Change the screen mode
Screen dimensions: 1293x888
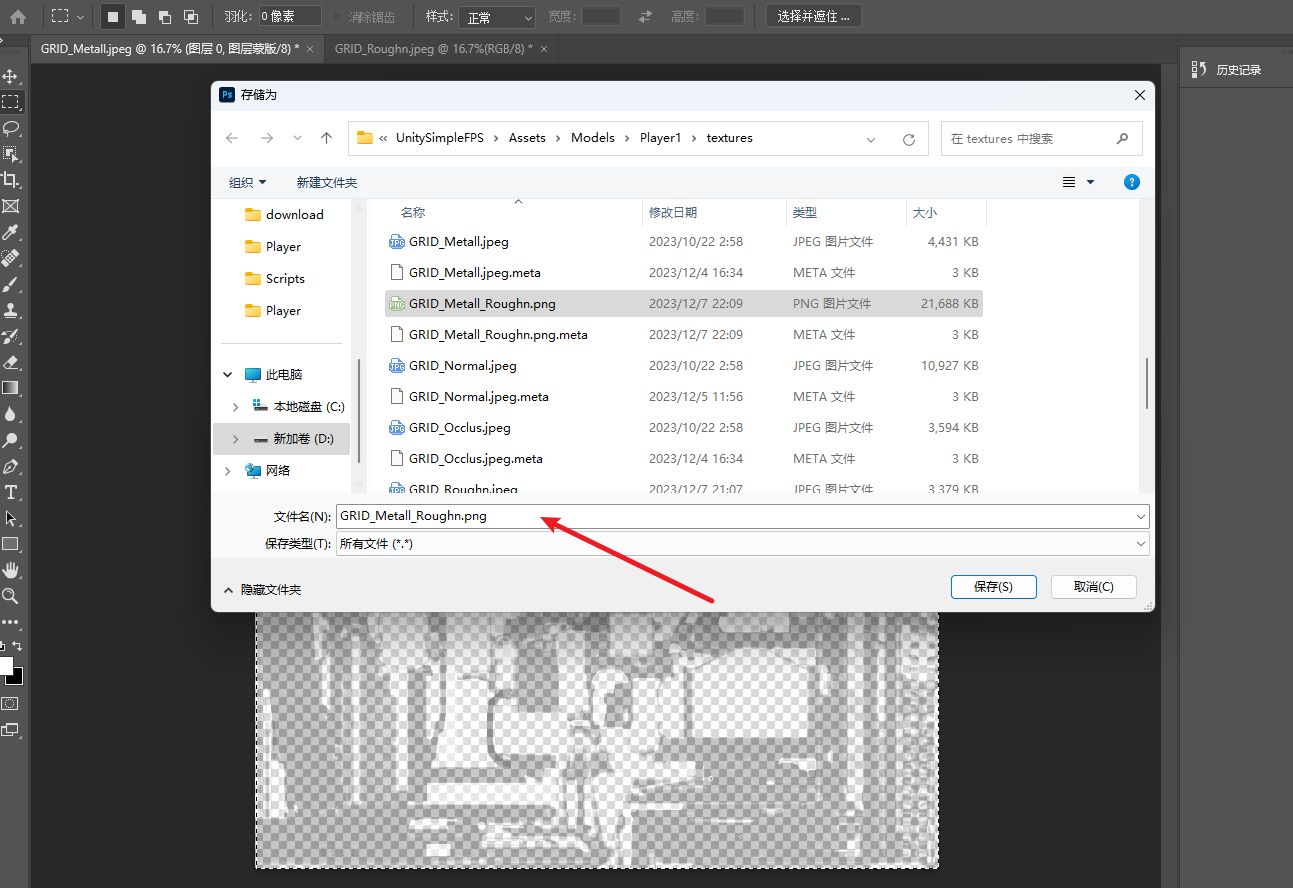(x=10, y=730)
